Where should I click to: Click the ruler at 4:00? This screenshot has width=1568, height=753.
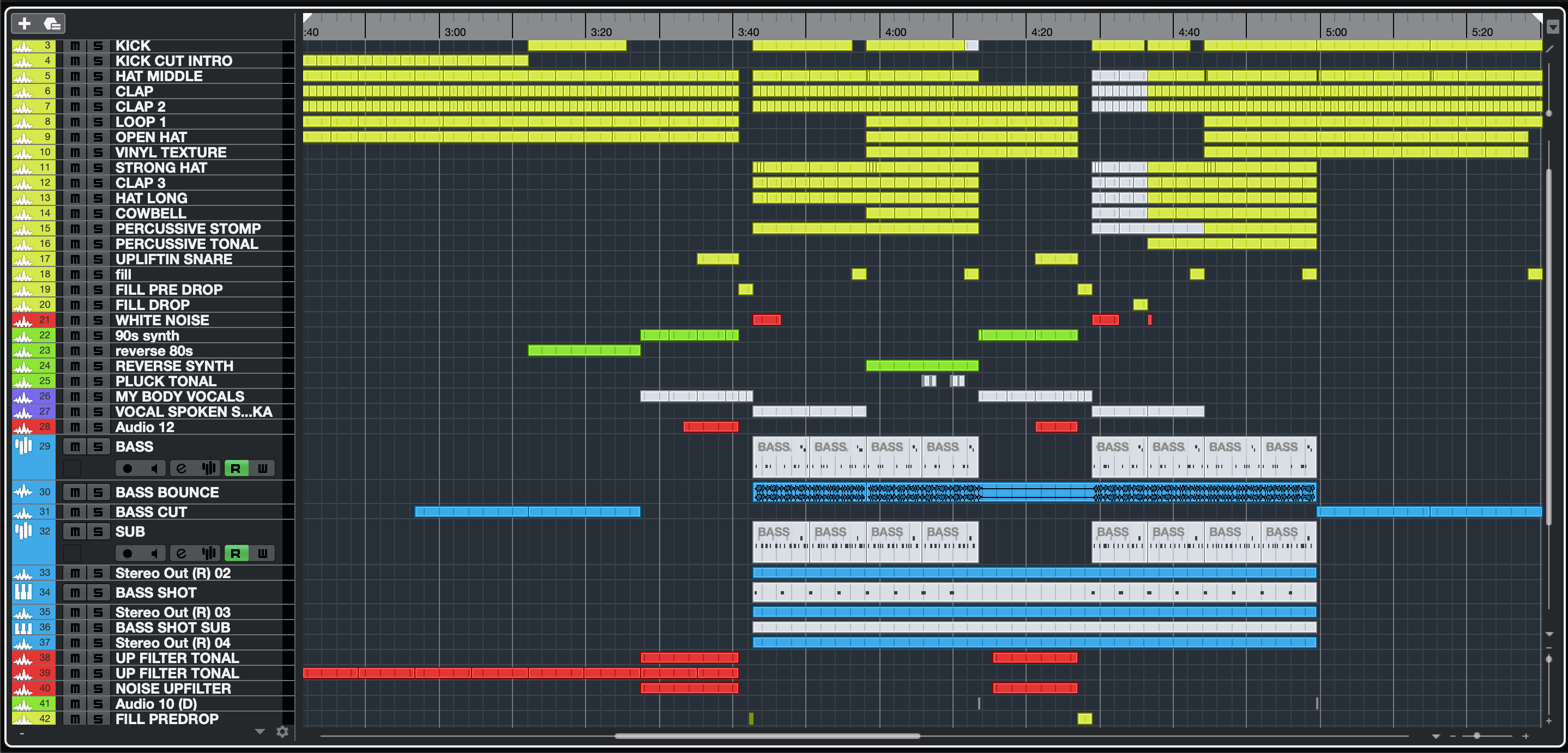click(895, 32)
